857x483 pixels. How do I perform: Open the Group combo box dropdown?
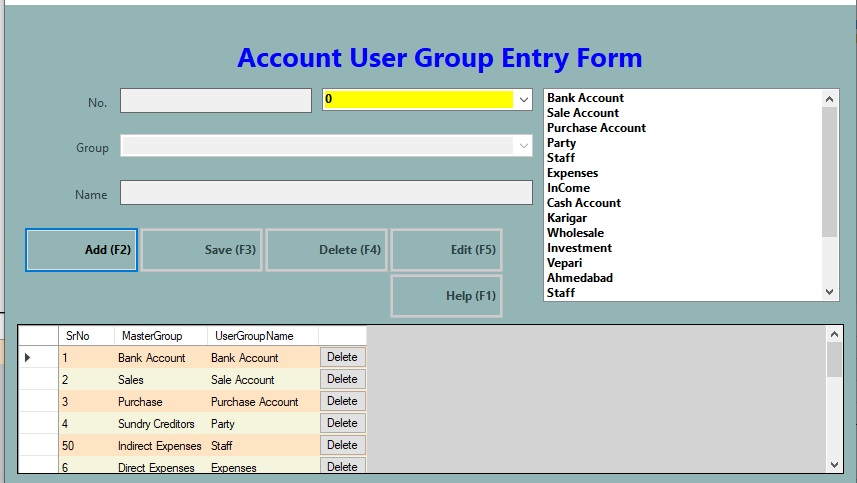coord(522,146)
